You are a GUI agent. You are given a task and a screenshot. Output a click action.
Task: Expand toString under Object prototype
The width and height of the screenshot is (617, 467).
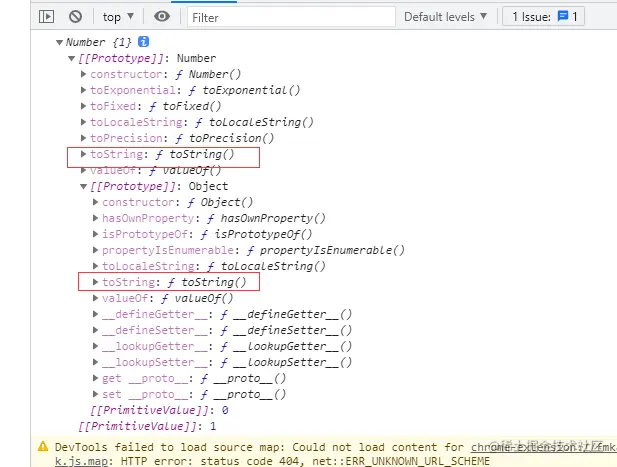coord(95,282)
